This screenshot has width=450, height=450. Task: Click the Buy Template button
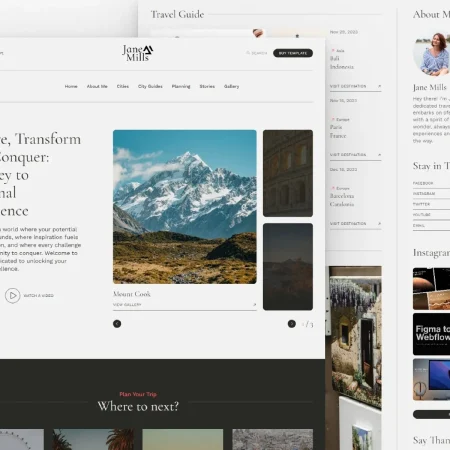click(x=293, y=53)
